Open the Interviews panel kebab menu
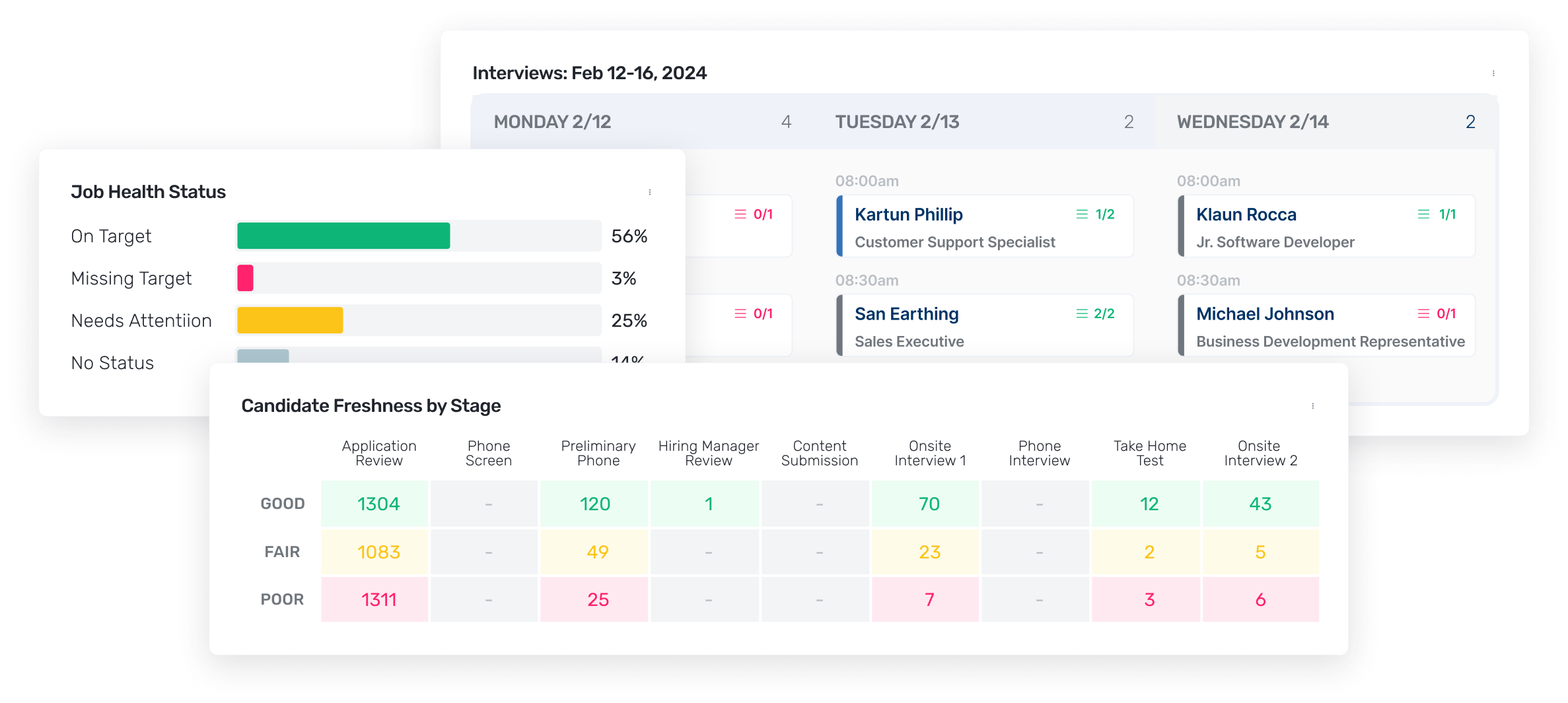The width and height of the screenshot is (1568, 703). click(x=1493, y=73)
